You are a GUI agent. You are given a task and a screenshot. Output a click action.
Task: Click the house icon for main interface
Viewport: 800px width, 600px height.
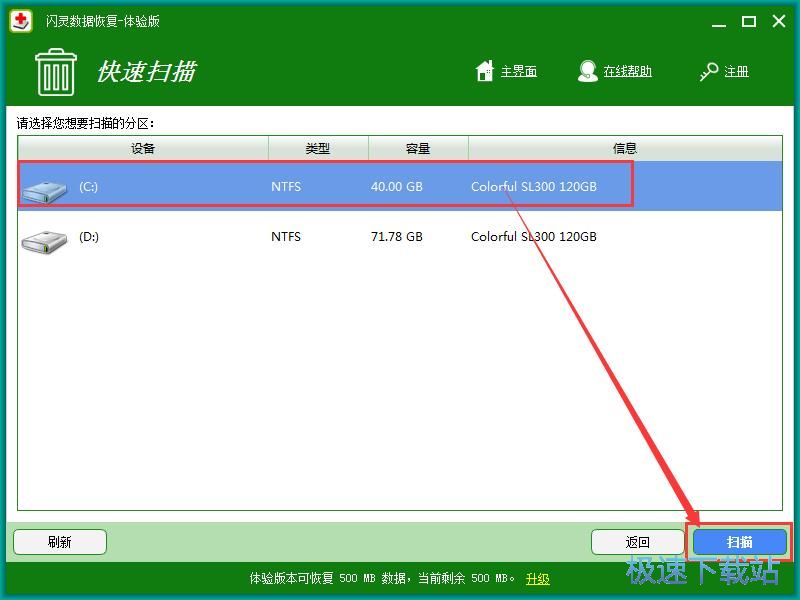click(485, 71)
